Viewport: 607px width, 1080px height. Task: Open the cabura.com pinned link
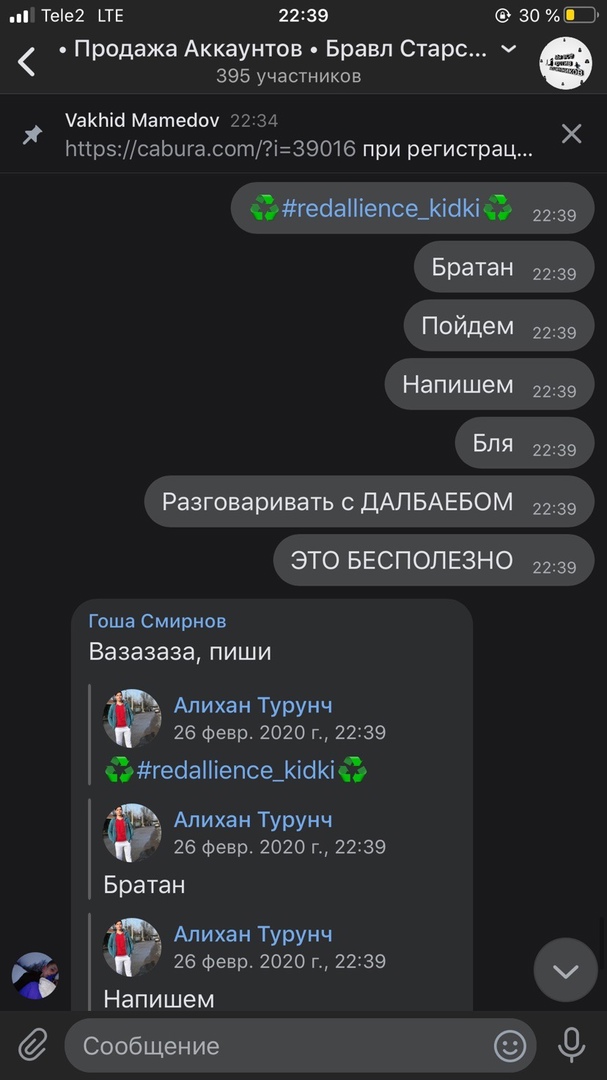pyautogui.click(x=210, y=149)
